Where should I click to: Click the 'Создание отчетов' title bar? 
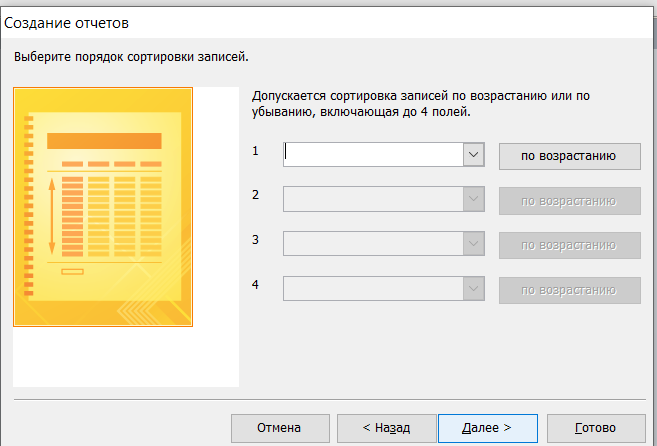pyautogui.click(x=300, y=20)
